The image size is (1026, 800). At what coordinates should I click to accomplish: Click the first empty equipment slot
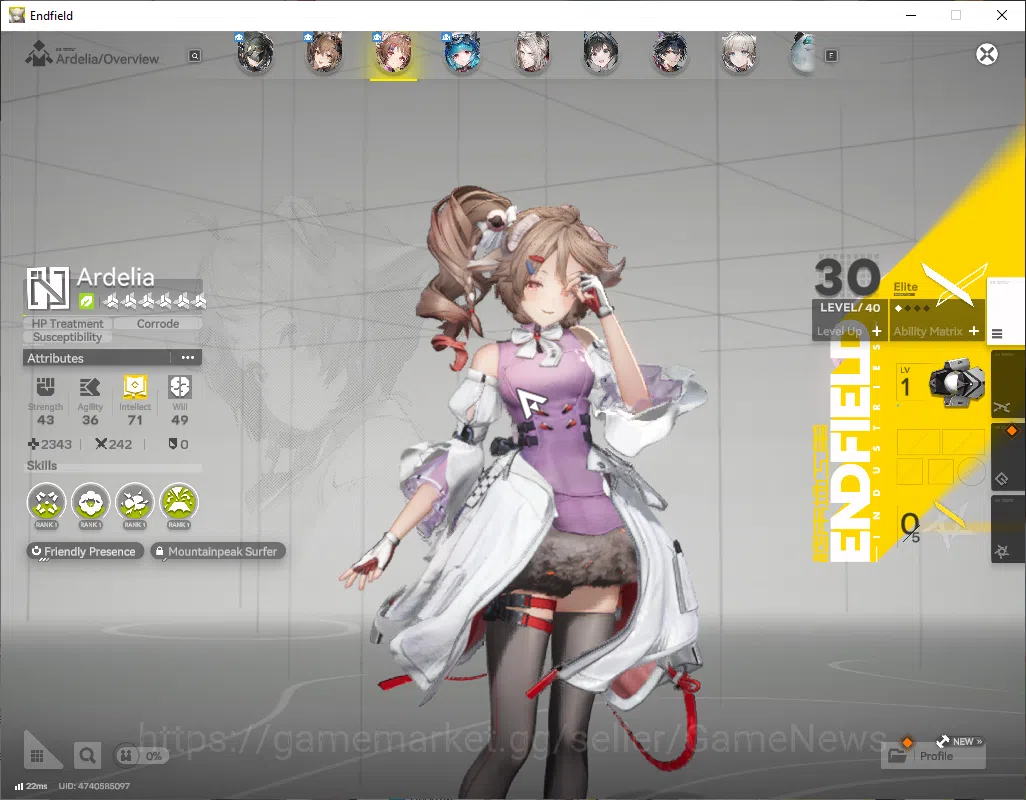coord(918,442)
